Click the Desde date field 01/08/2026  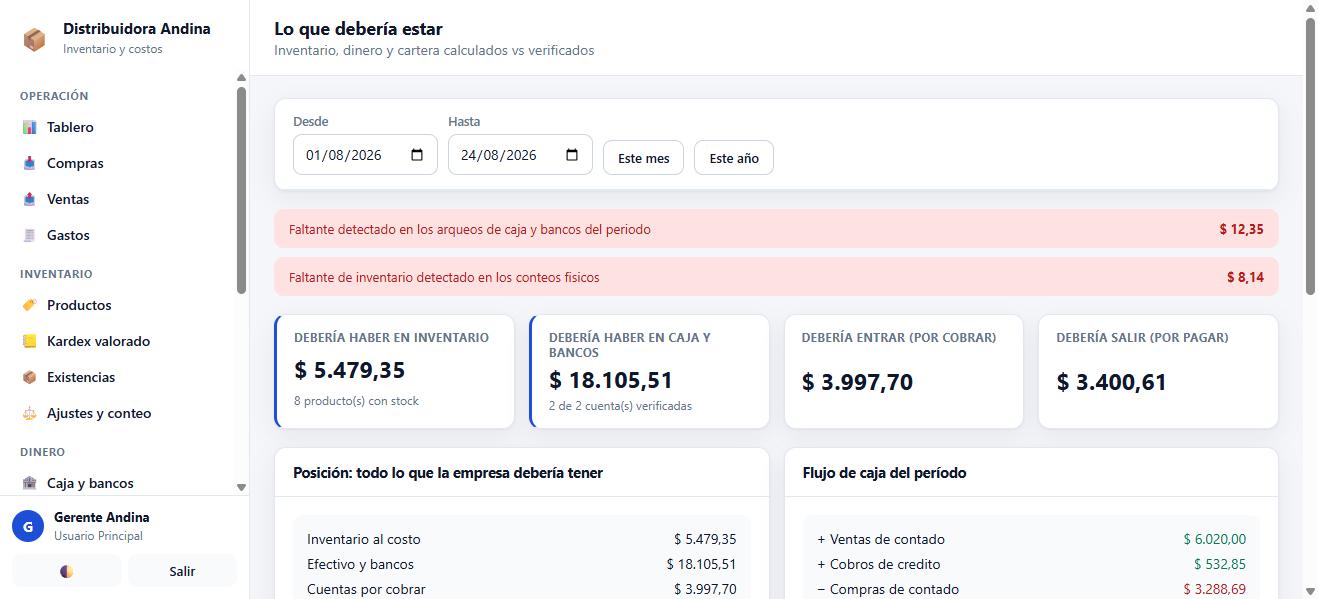[365, 155]
